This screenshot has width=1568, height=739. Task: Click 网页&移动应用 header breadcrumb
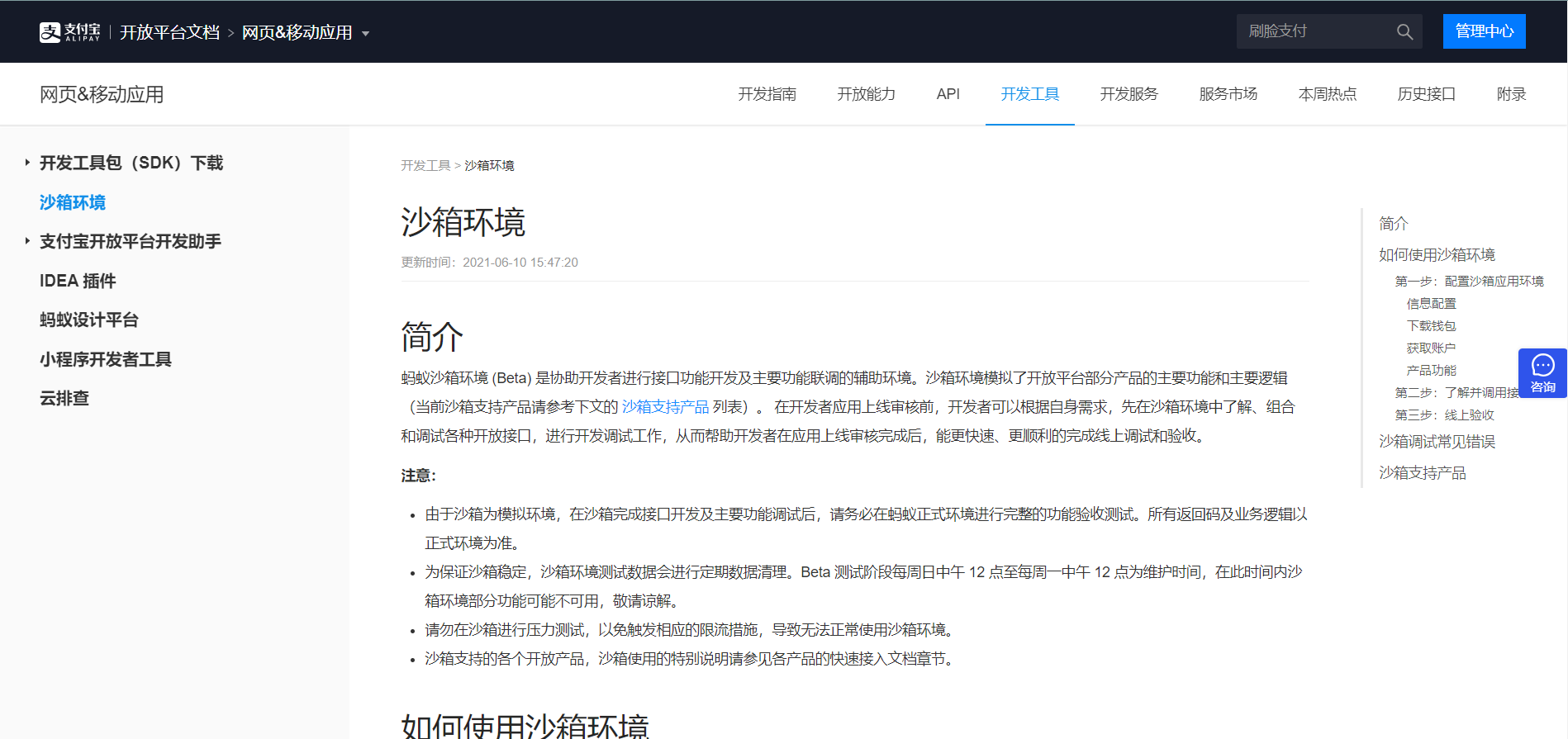pos(297,32)
